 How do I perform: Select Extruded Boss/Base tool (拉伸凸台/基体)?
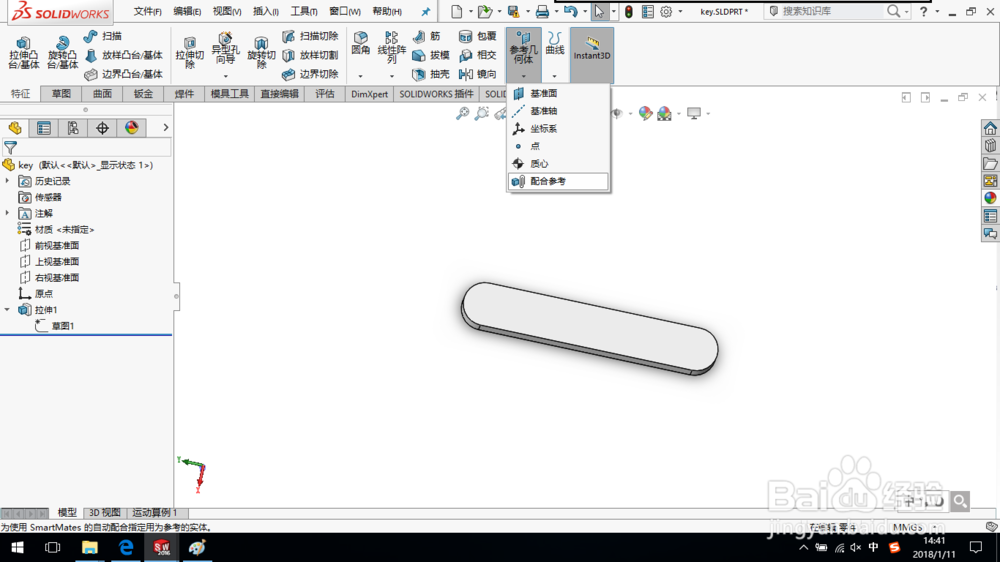pos(24,52)
